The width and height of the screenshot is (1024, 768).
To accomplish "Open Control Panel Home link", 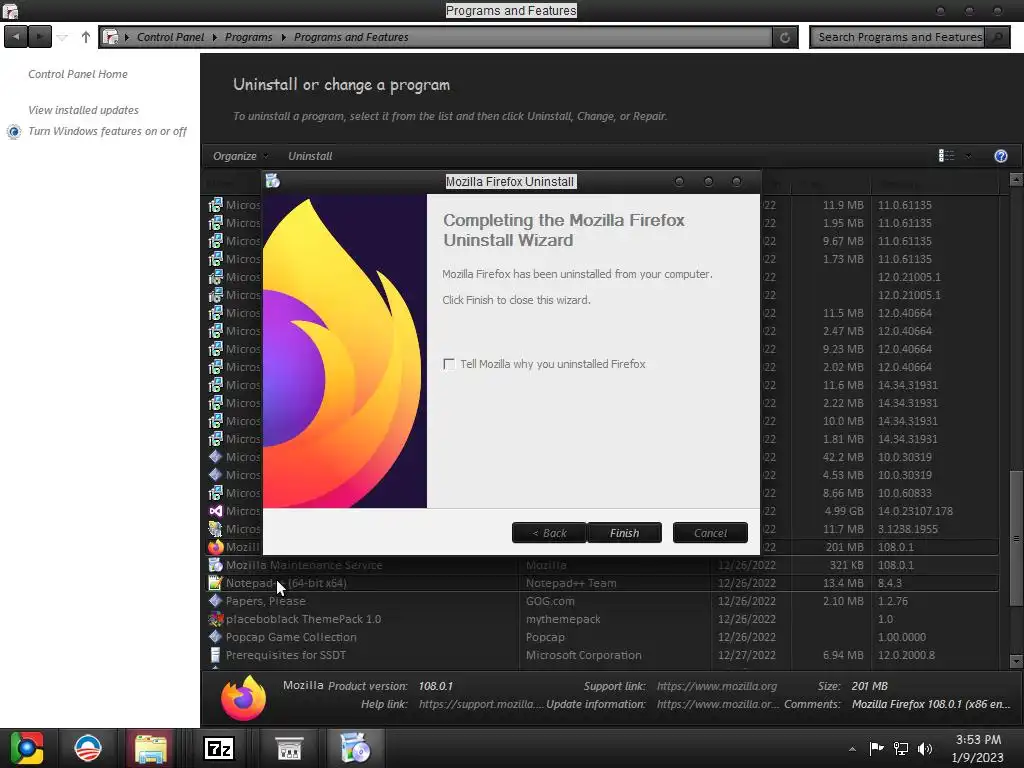I will tap(78, 74).
